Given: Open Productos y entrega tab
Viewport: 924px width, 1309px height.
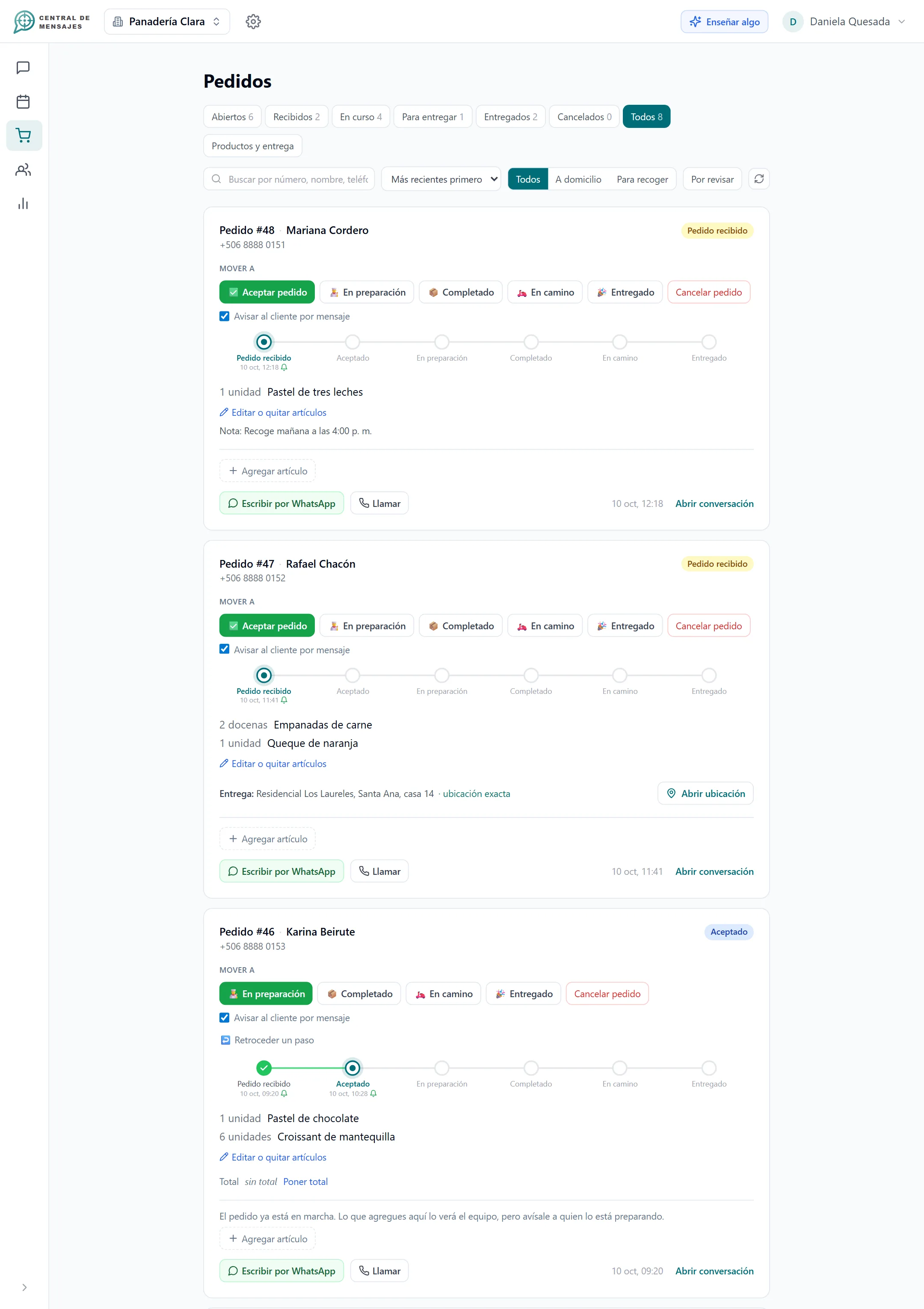Looking at the screenshot, I should point(252,146).
